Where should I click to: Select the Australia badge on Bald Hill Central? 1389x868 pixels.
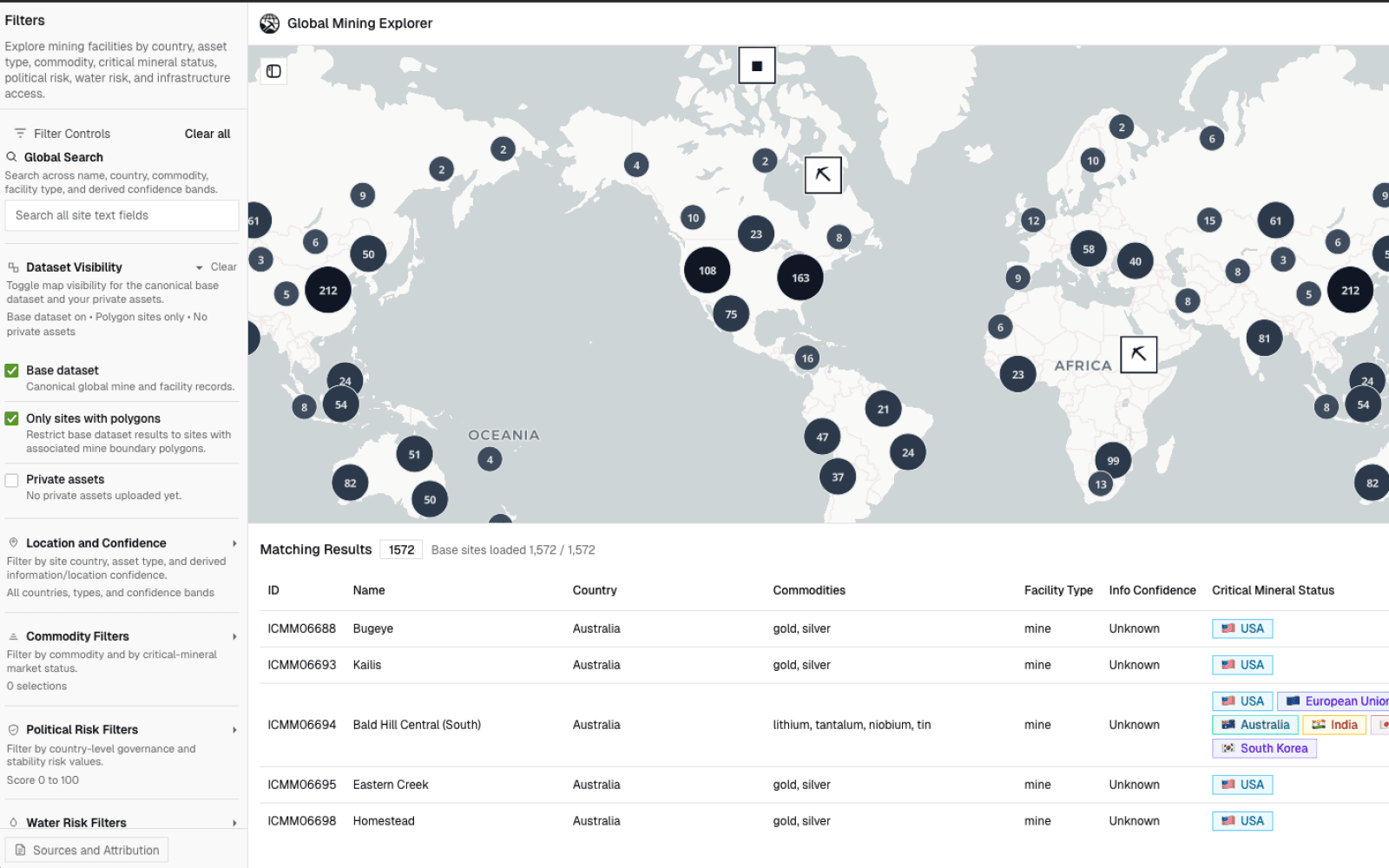[x=1254, y=724]
